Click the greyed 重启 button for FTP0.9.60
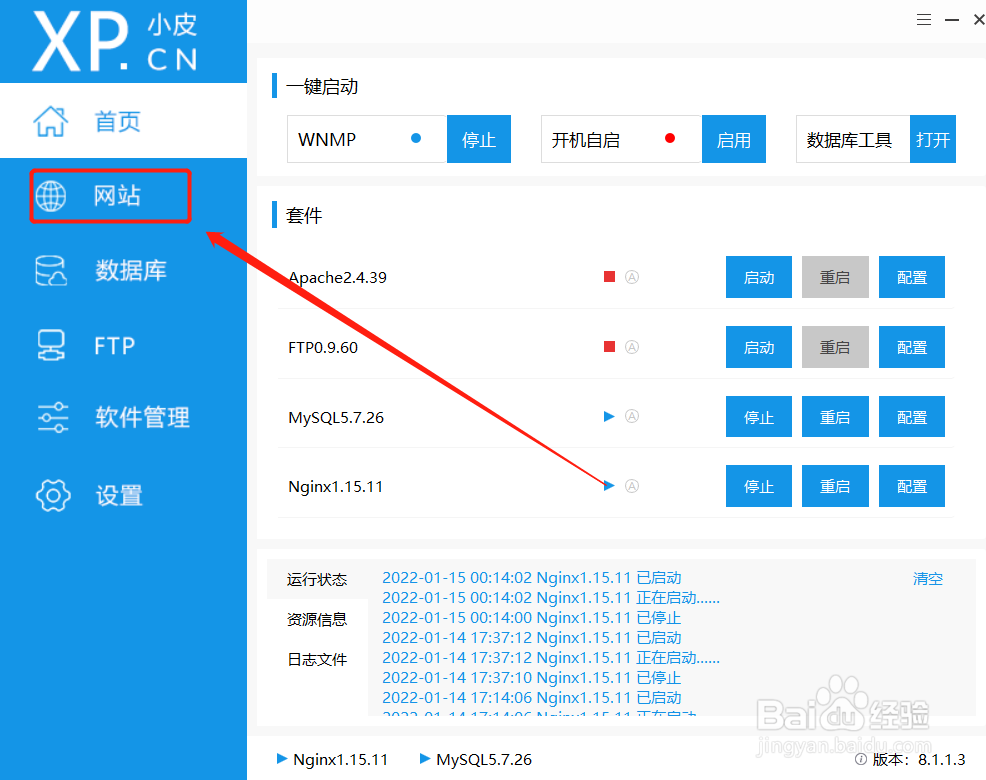This screenshot has width=986, height=780. tap(835, 347)
